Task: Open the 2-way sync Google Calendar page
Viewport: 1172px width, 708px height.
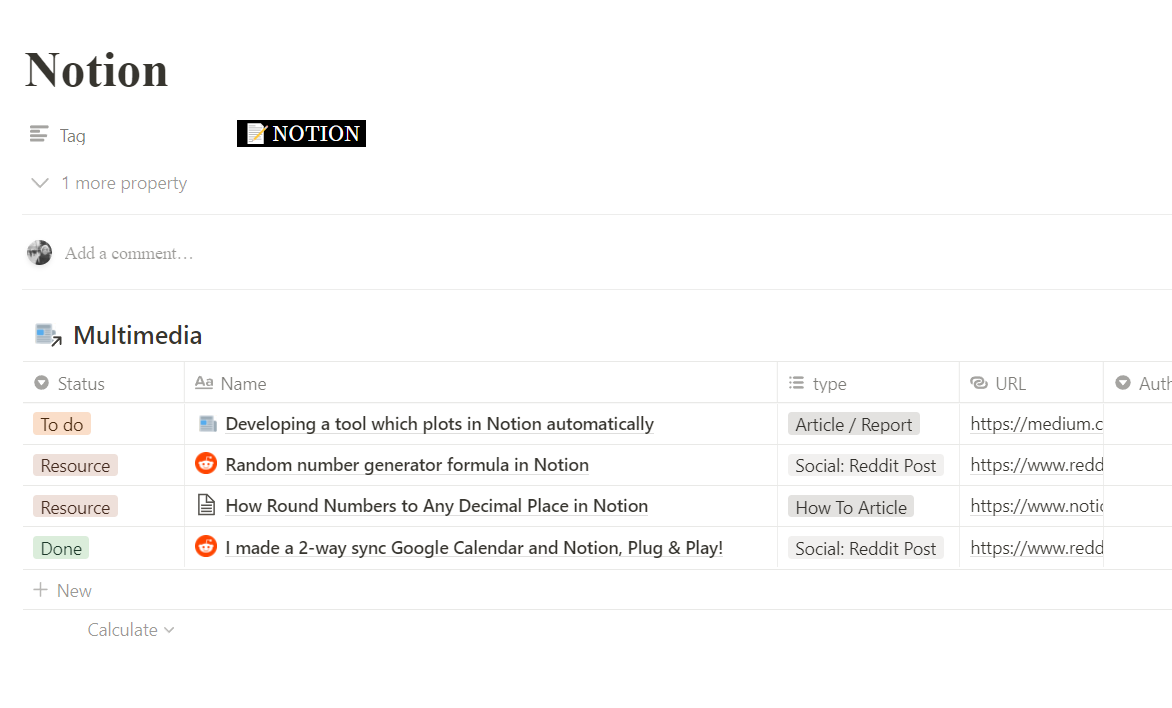Action: (474, 548)
